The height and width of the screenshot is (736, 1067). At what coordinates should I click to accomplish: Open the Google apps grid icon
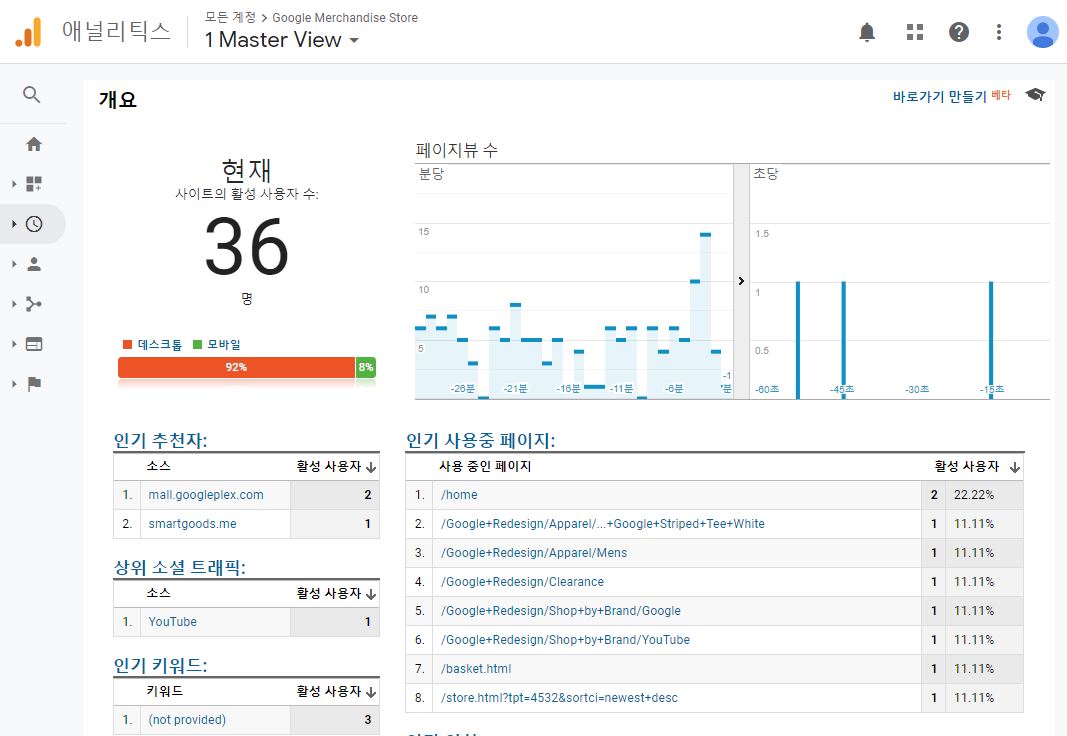click(915, 32)
